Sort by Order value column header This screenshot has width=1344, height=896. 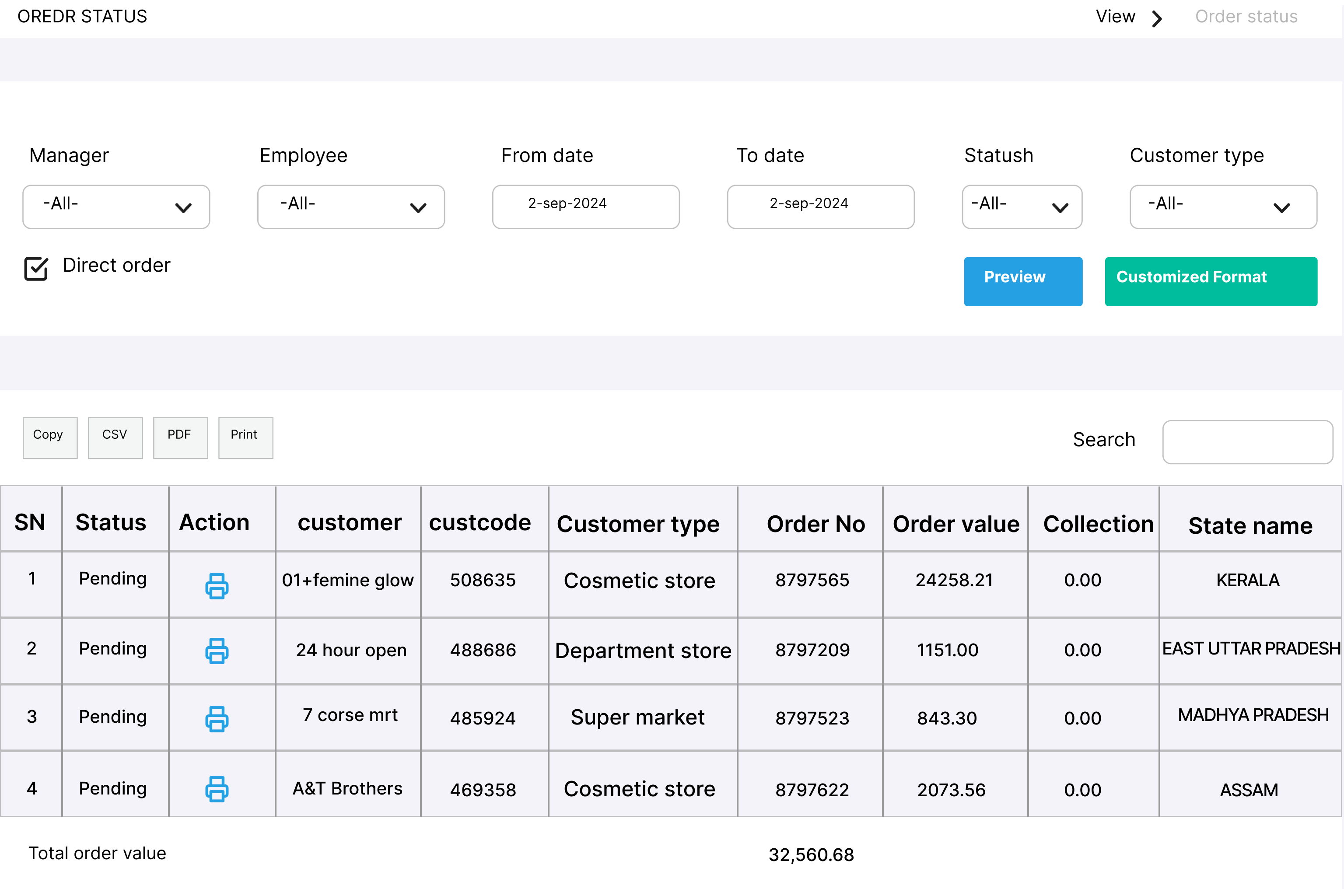pos(956,524)
